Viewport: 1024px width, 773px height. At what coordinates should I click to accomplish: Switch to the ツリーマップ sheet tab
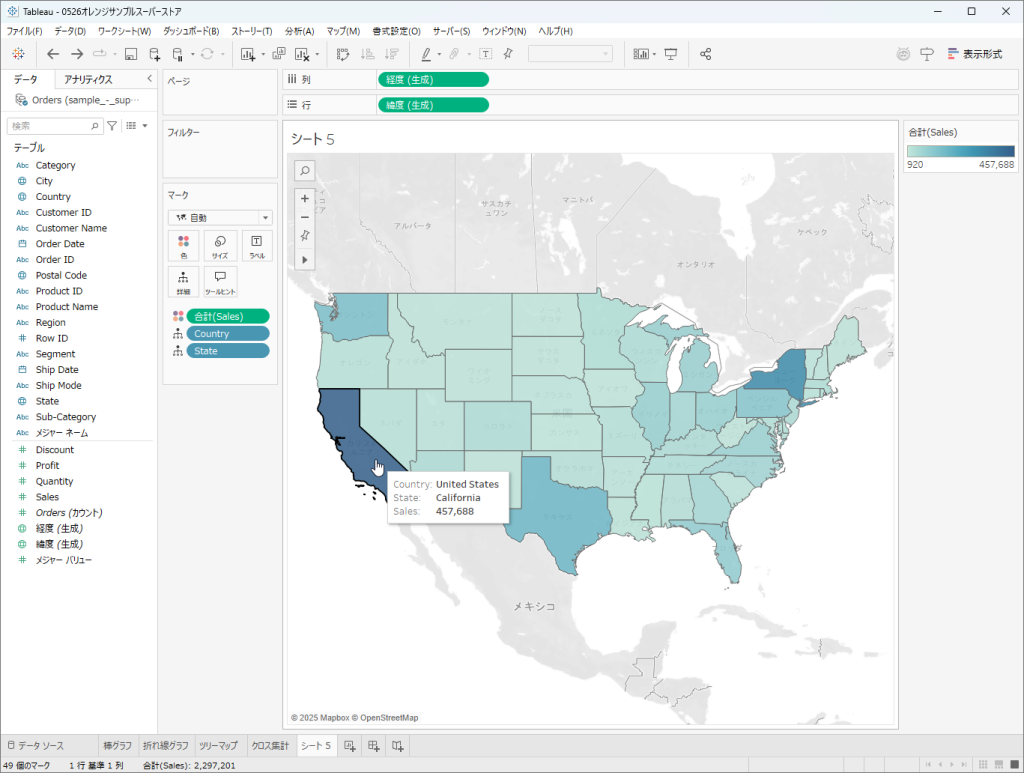coord(218,746)
